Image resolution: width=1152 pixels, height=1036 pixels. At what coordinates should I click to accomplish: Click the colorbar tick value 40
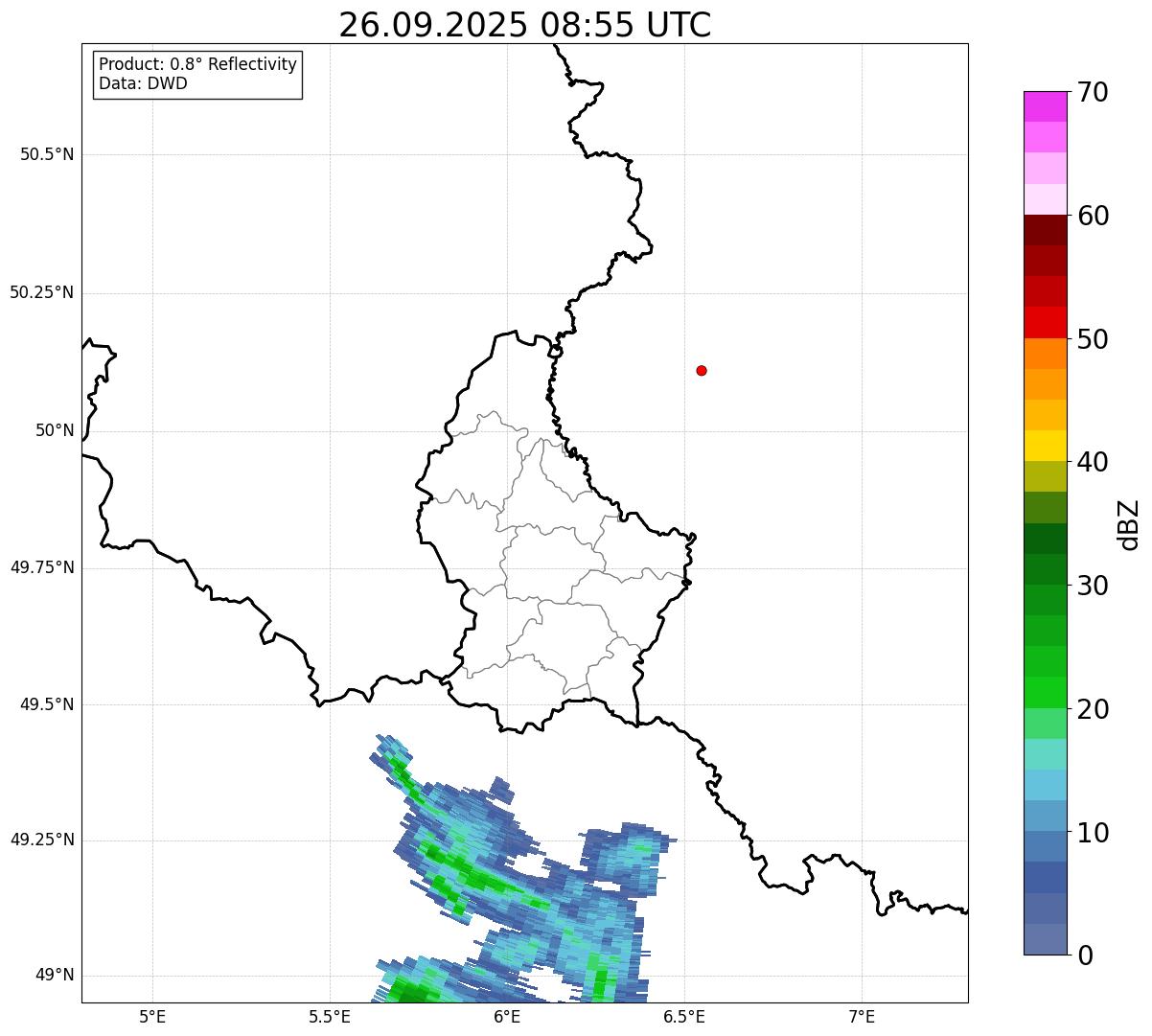1093,462
